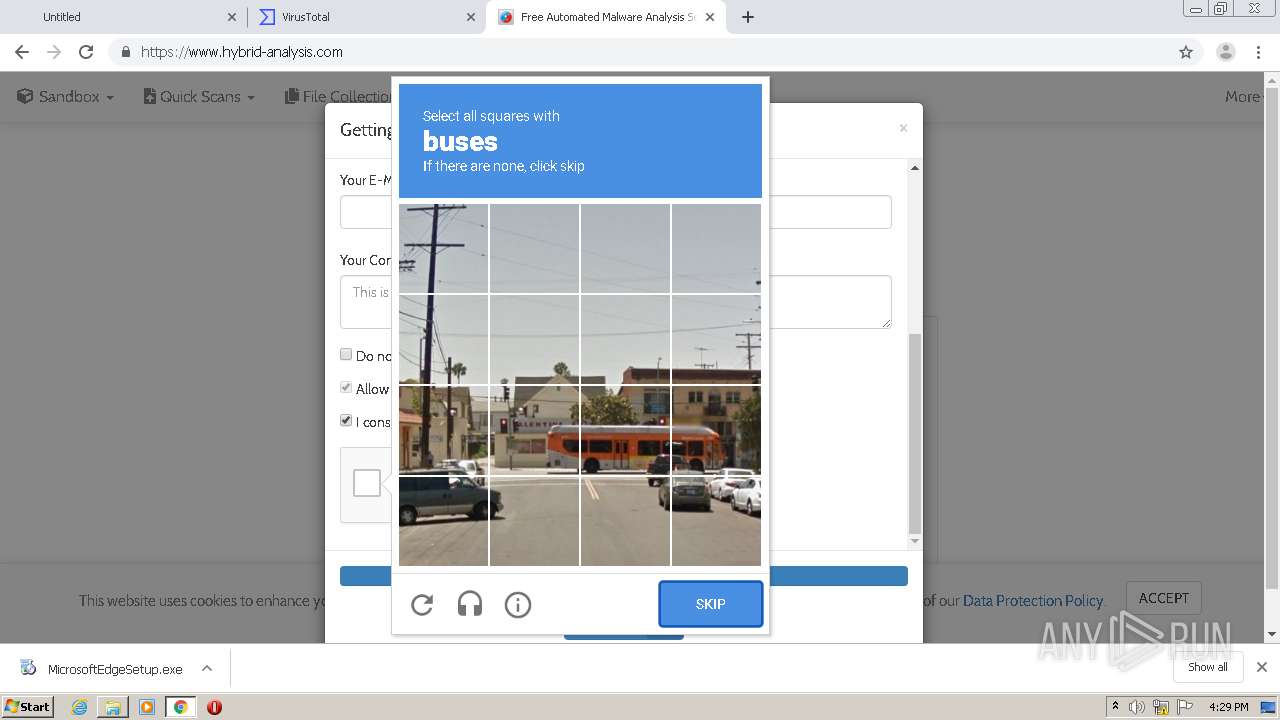Image resolution: width=1280 pixels, height=720 pixels.
Task: Open Chrome three-dot menu
Action: point(1259,52)
